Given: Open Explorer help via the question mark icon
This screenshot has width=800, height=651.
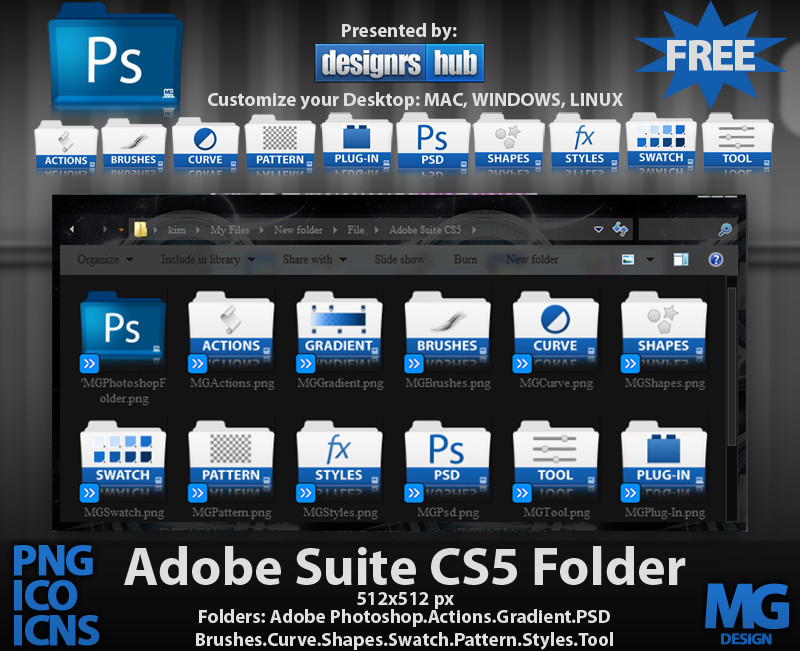Looking at the screenshot, I should pos(715,260).
